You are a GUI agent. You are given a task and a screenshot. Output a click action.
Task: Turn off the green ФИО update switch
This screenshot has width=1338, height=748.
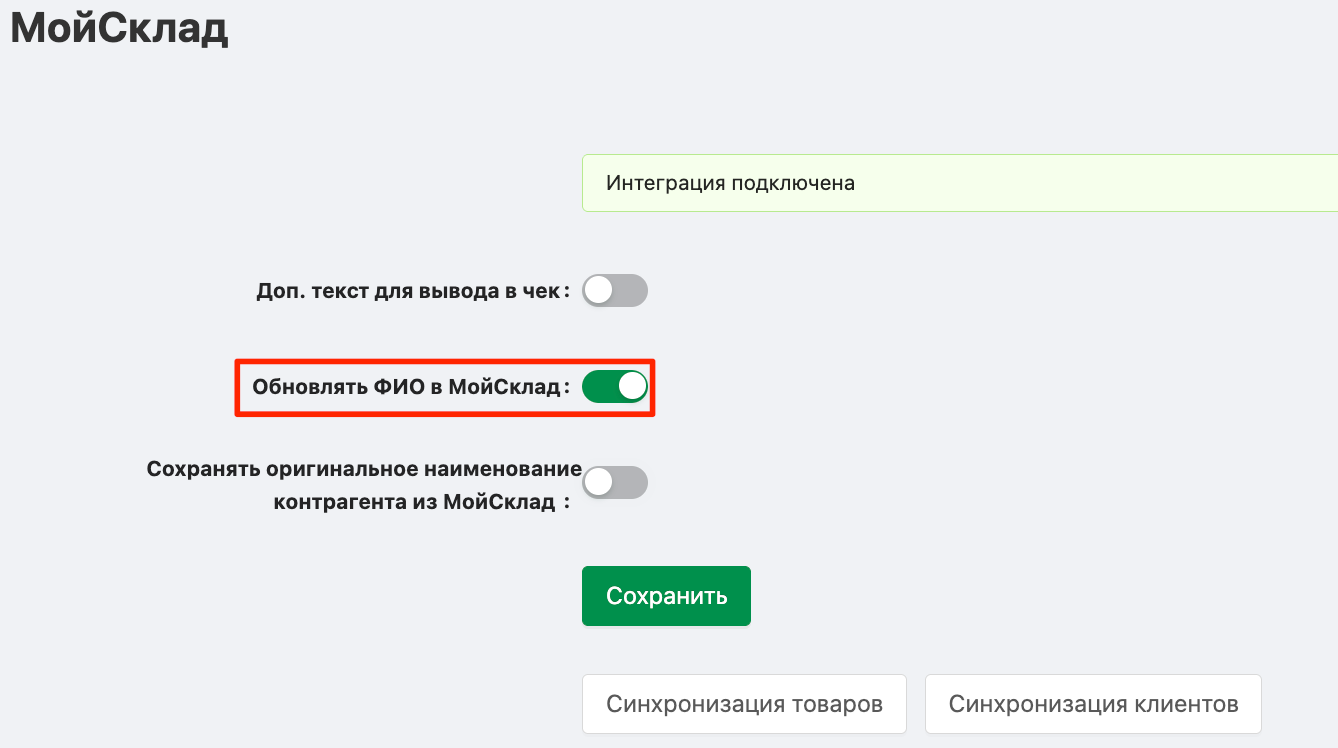coord(615,386)
